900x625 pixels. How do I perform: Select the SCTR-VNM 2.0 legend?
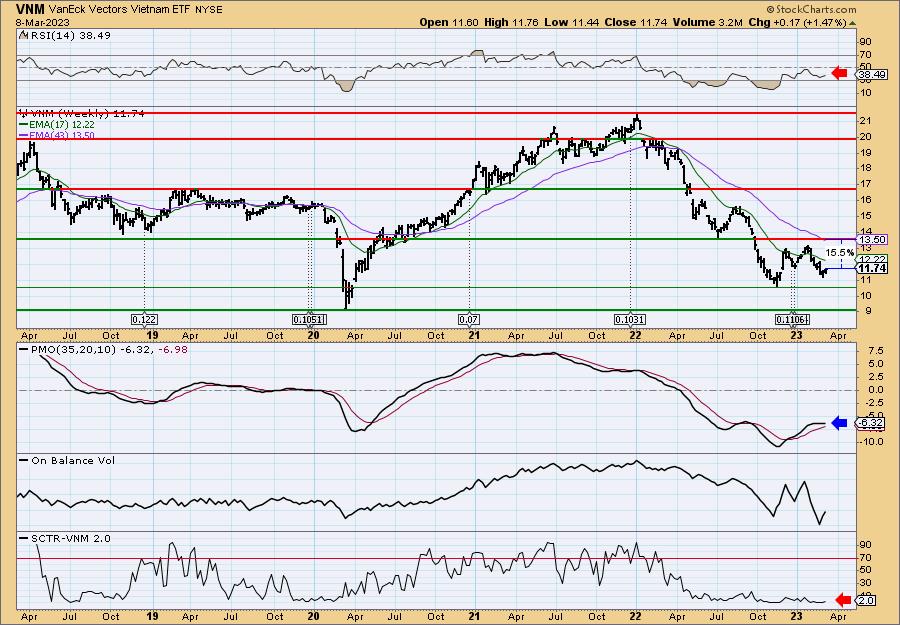tap(65, 538)
